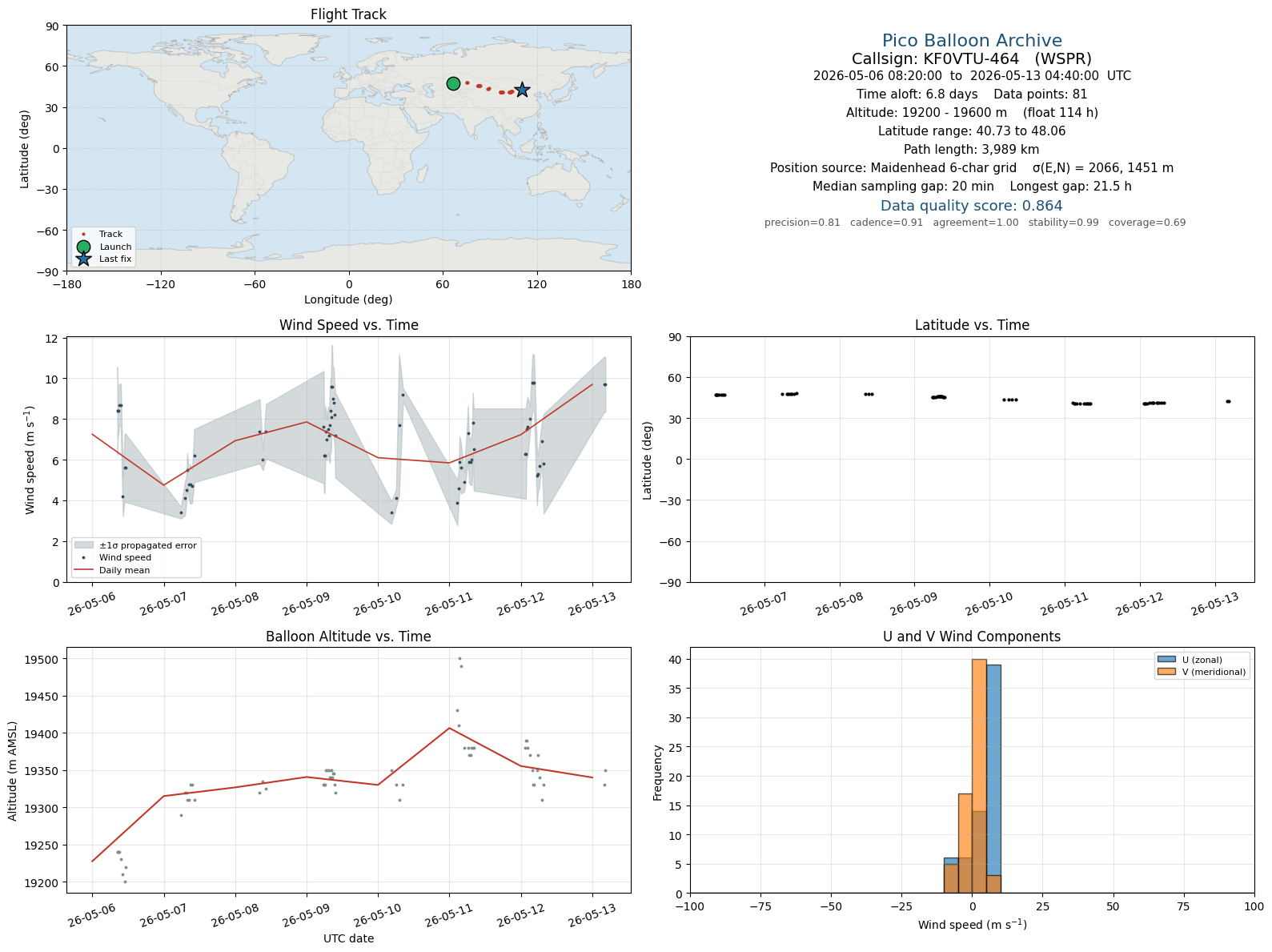Click the Longitude (deg) axis label
The height and width of the screenshot is (952, 1272).
[348, 299]
